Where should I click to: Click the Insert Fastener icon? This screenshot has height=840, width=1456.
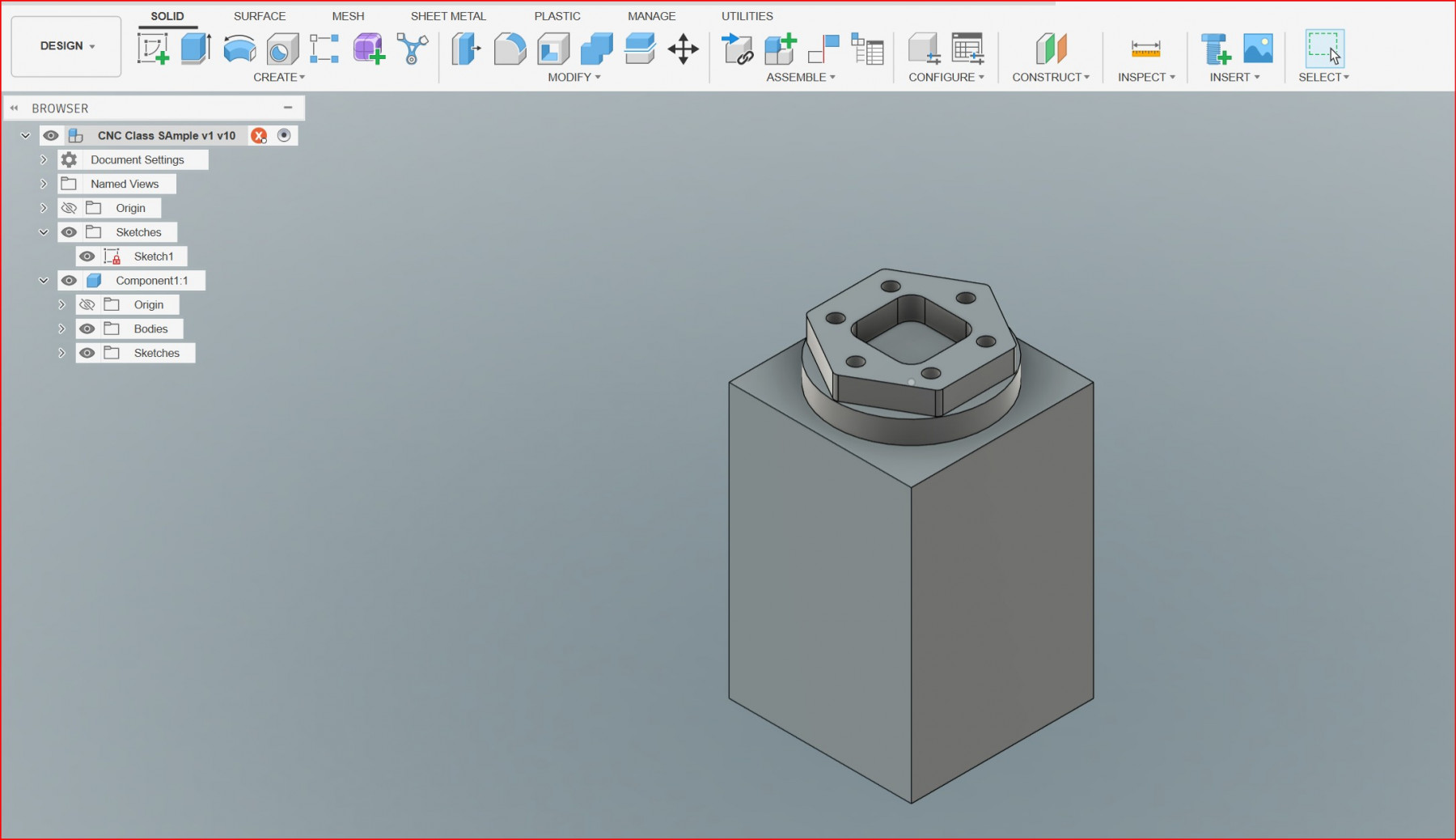pyautogui.click(x=1215, y=49)
